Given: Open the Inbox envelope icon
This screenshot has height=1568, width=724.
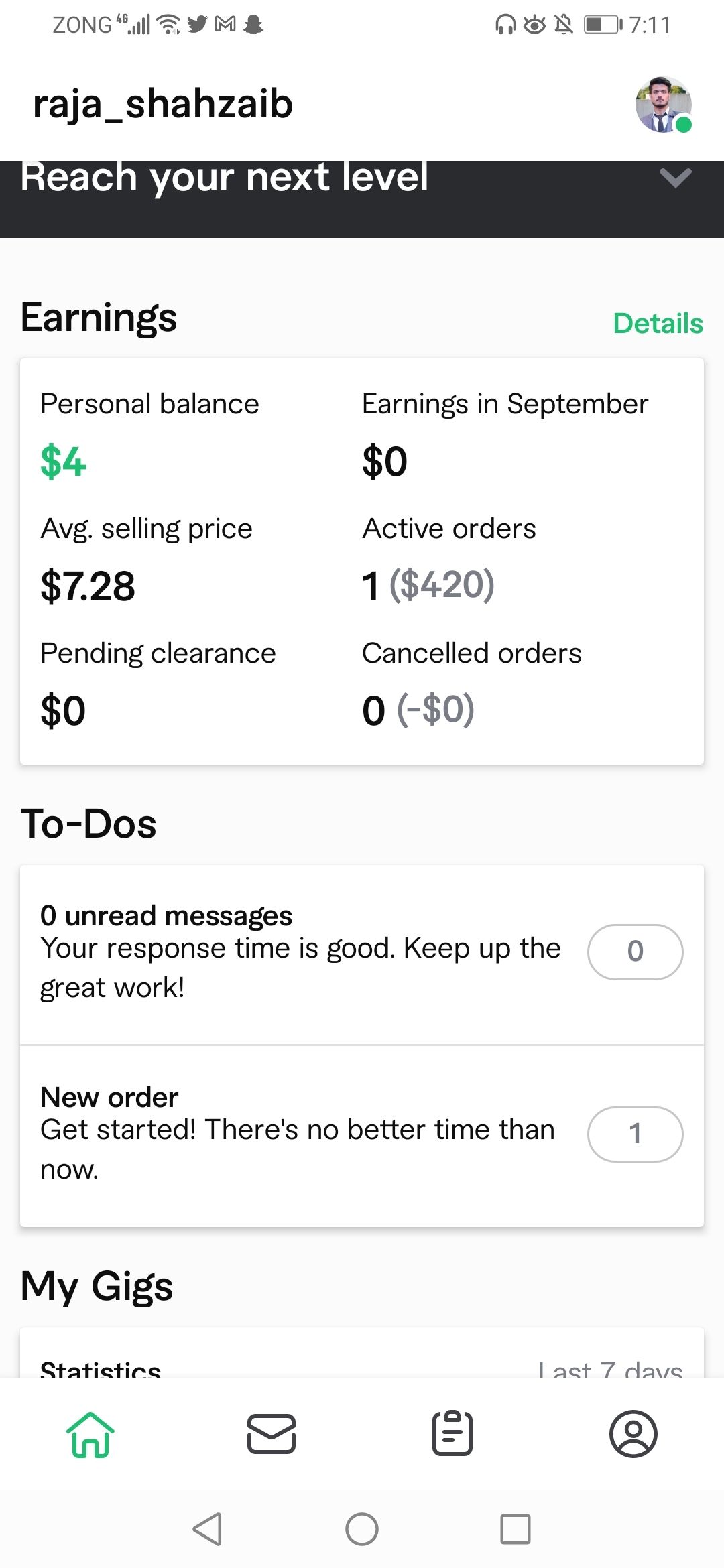Looking at the screenshot, I should [271, 1434].
